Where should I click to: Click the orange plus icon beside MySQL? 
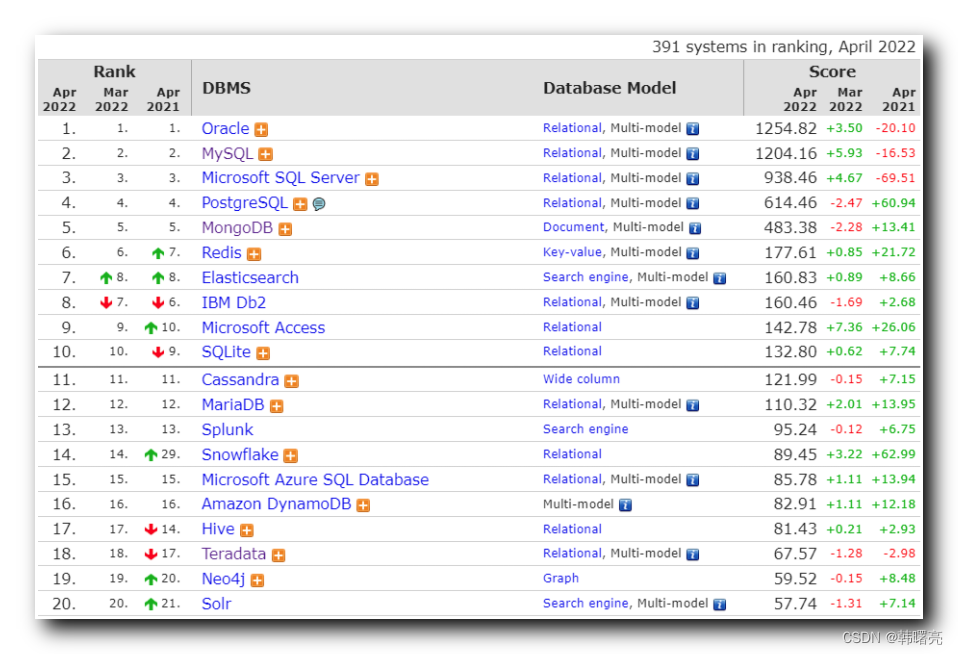(265, 154)
